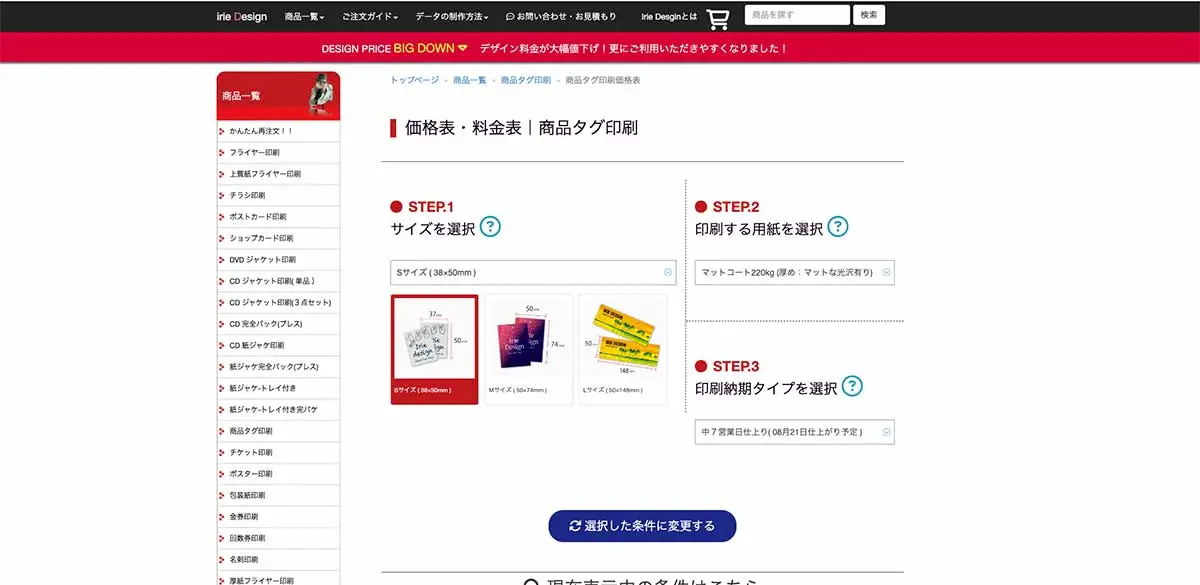The image size is (1200, 585).
Task: Click the red arrow icon beside 商品タグ印刷 sidebar item
Action: pos(222,431)
